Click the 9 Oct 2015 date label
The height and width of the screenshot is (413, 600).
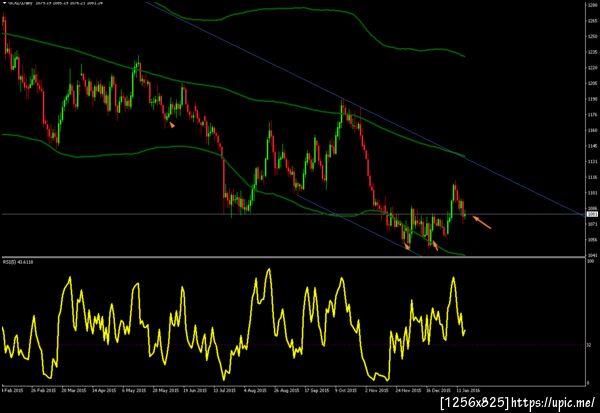[x=346, y=390]
